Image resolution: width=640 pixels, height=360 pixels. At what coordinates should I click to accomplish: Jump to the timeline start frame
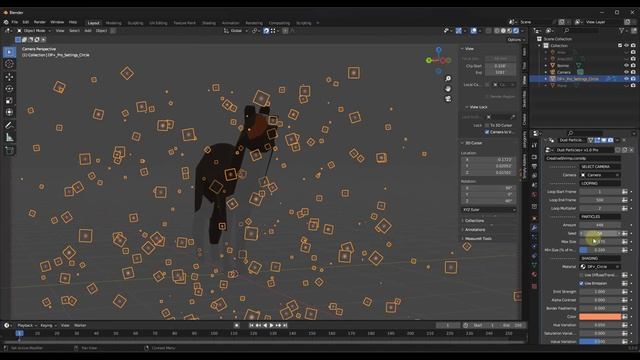(251, 325)
